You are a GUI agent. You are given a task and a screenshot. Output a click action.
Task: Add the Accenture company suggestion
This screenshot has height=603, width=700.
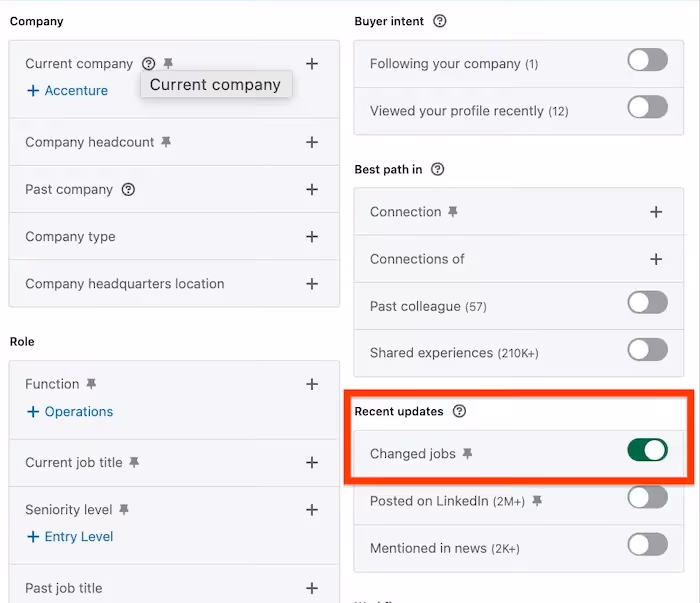click(67, 91)
